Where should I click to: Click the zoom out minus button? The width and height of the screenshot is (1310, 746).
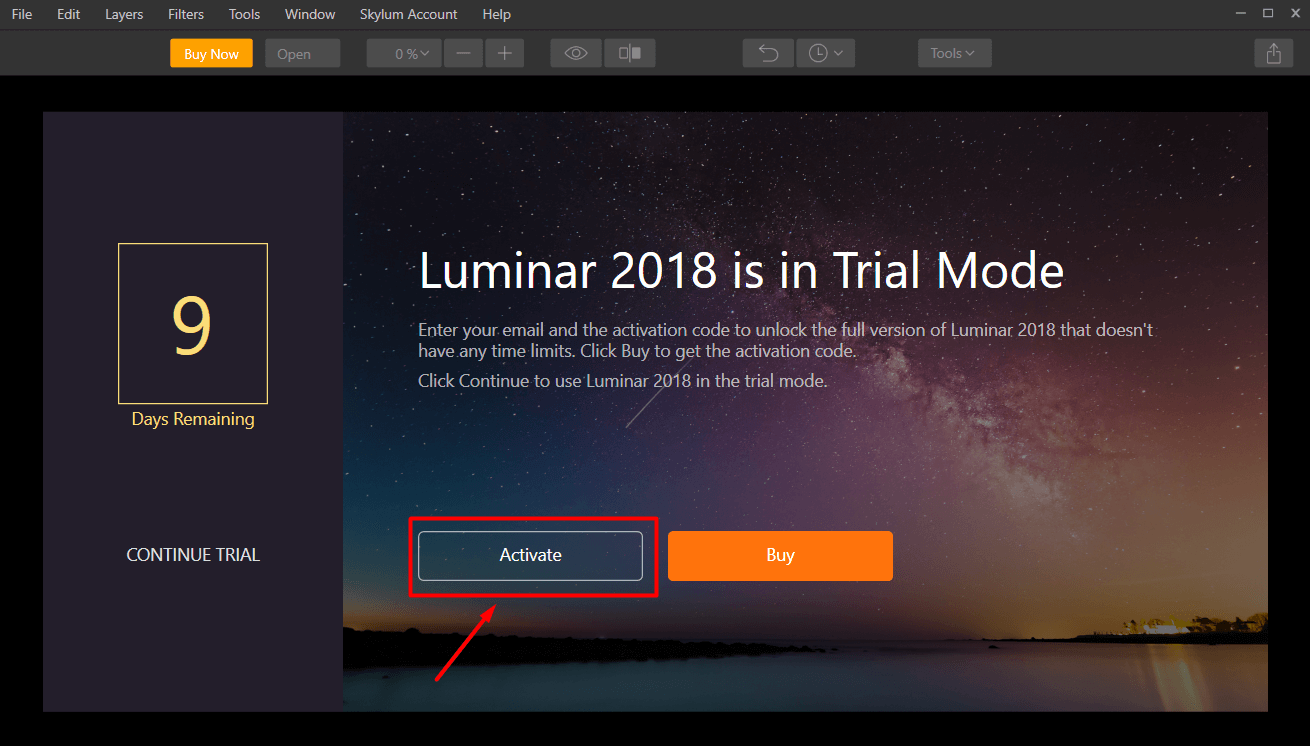463,54
